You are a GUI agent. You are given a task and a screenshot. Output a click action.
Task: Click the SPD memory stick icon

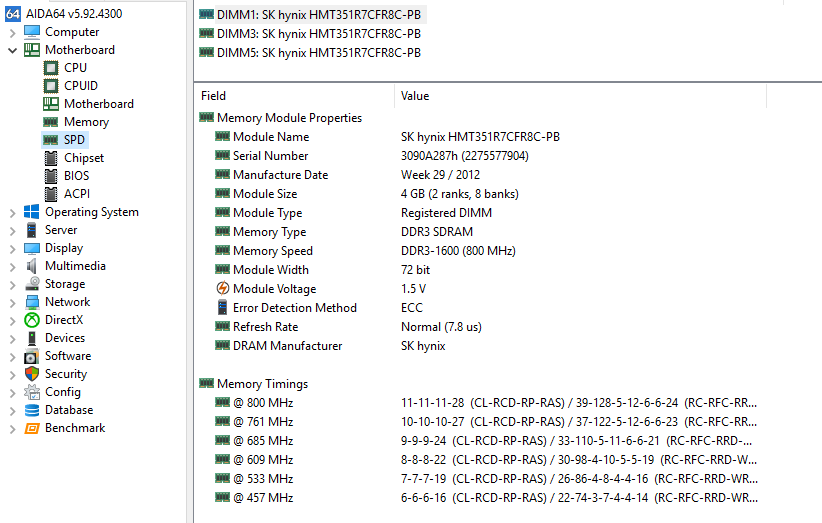point(51,140)
